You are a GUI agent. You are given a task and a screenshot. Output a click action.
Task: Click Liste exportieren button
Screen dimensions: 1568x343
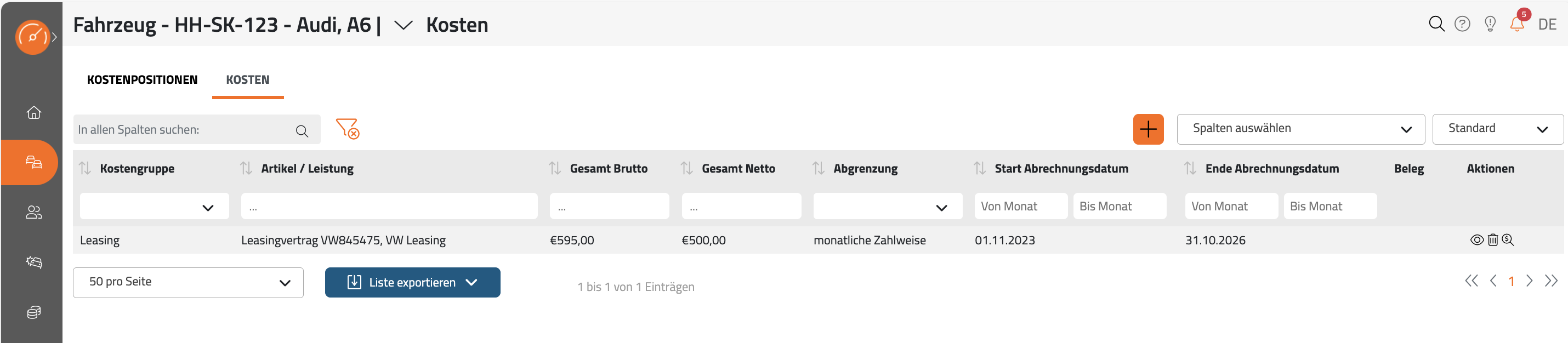click(413, 282)
